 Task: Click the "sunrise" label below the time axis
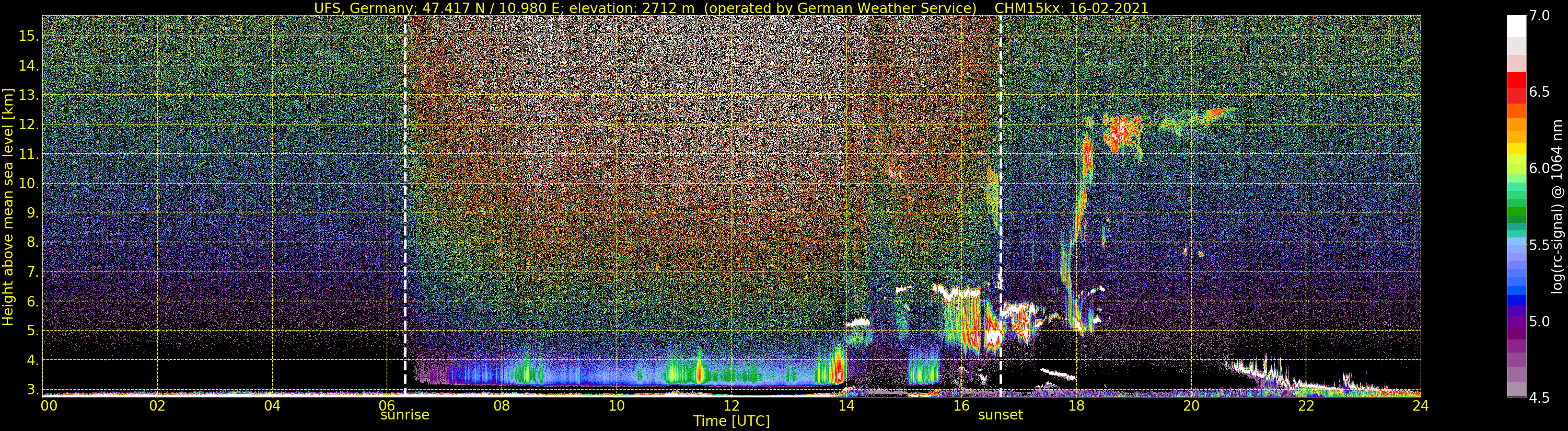pyautogui.click(x=405, y=415)
